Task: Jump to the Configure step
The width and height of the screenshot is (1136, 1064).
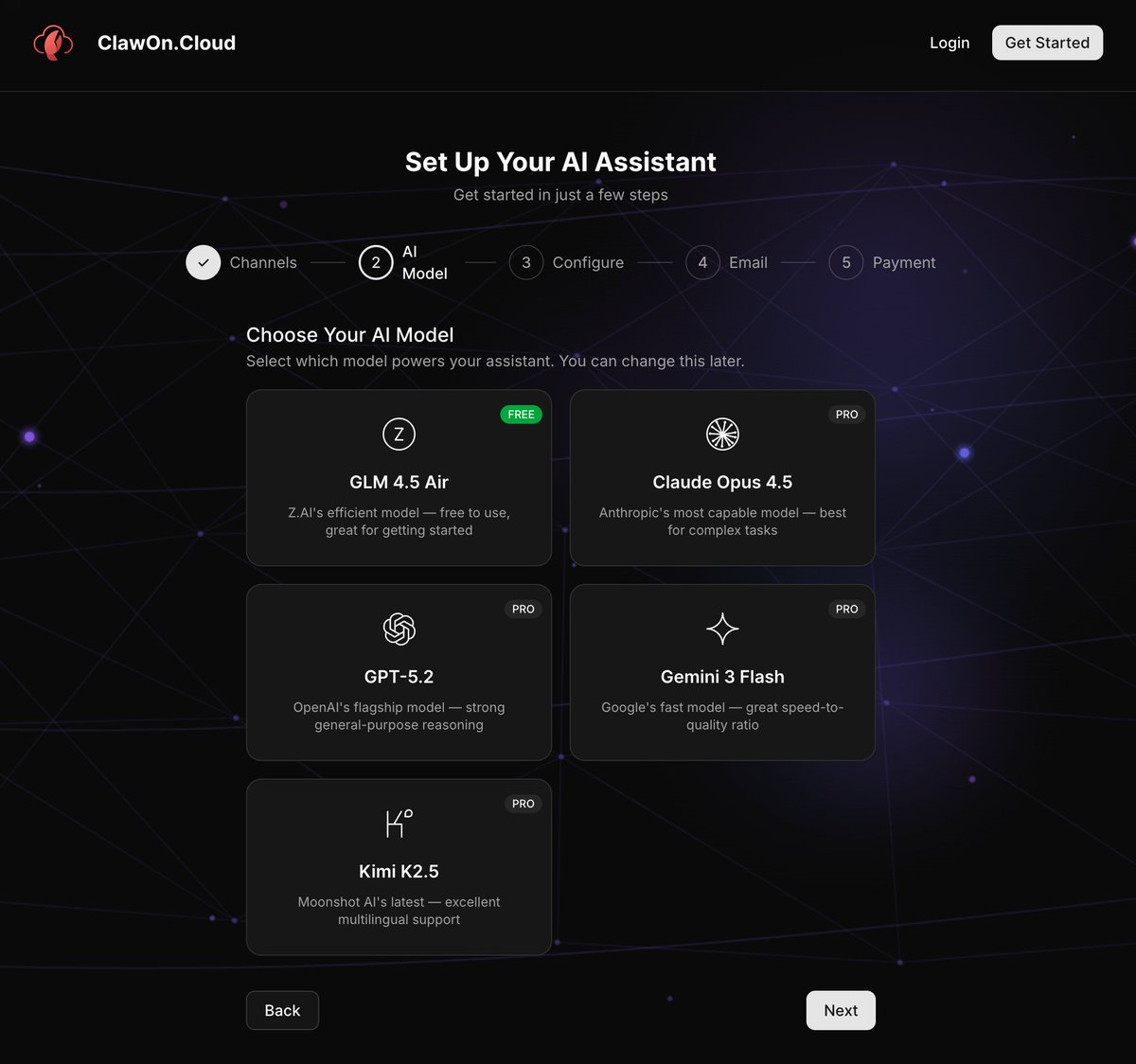Action: [526, 262]
